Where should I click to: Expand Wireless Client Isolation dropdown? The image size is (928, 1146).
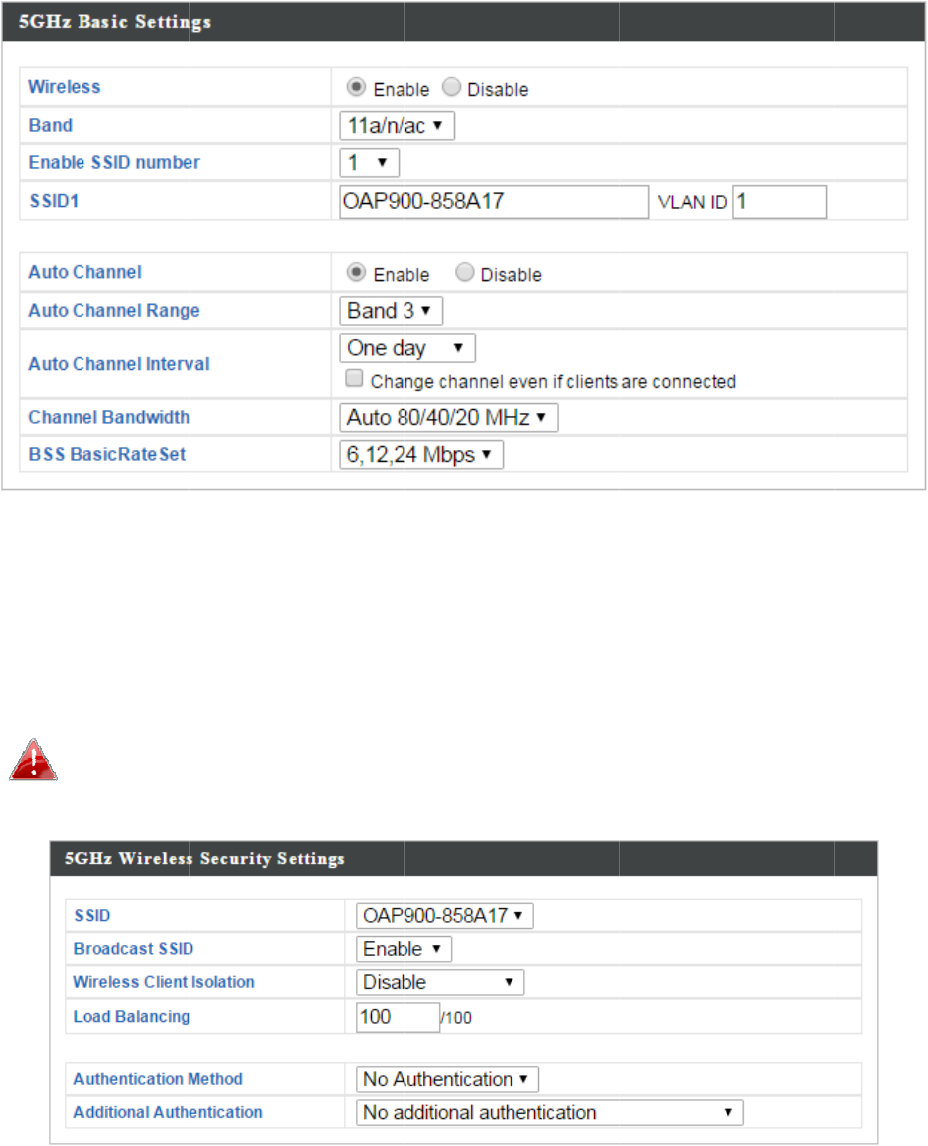pyautogui.click(x=440, y=982)
